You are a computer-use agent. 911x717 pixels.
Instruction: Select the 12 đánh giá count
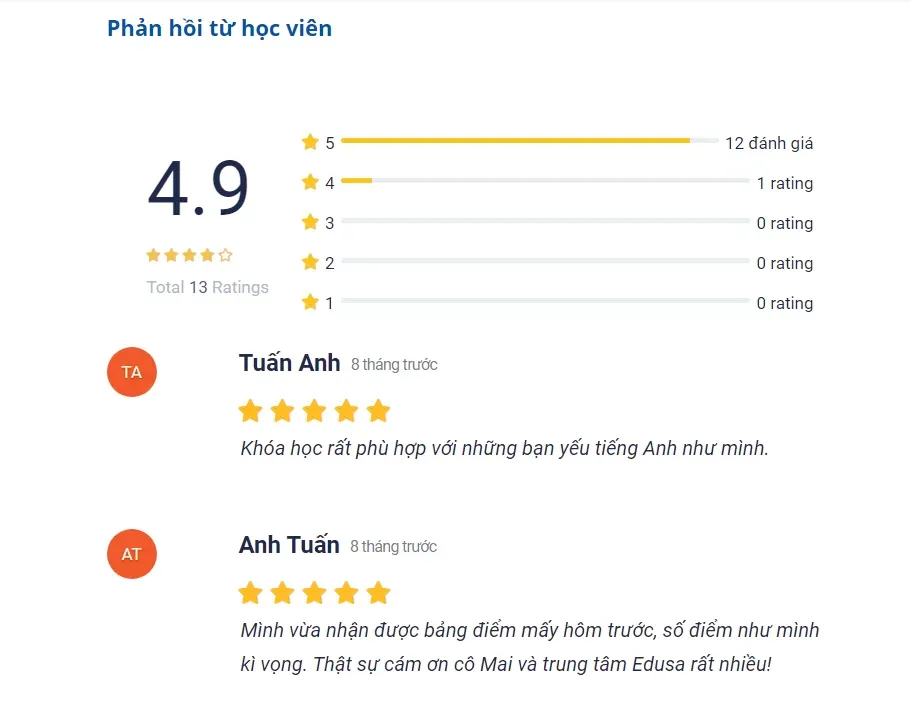(770, 142)
